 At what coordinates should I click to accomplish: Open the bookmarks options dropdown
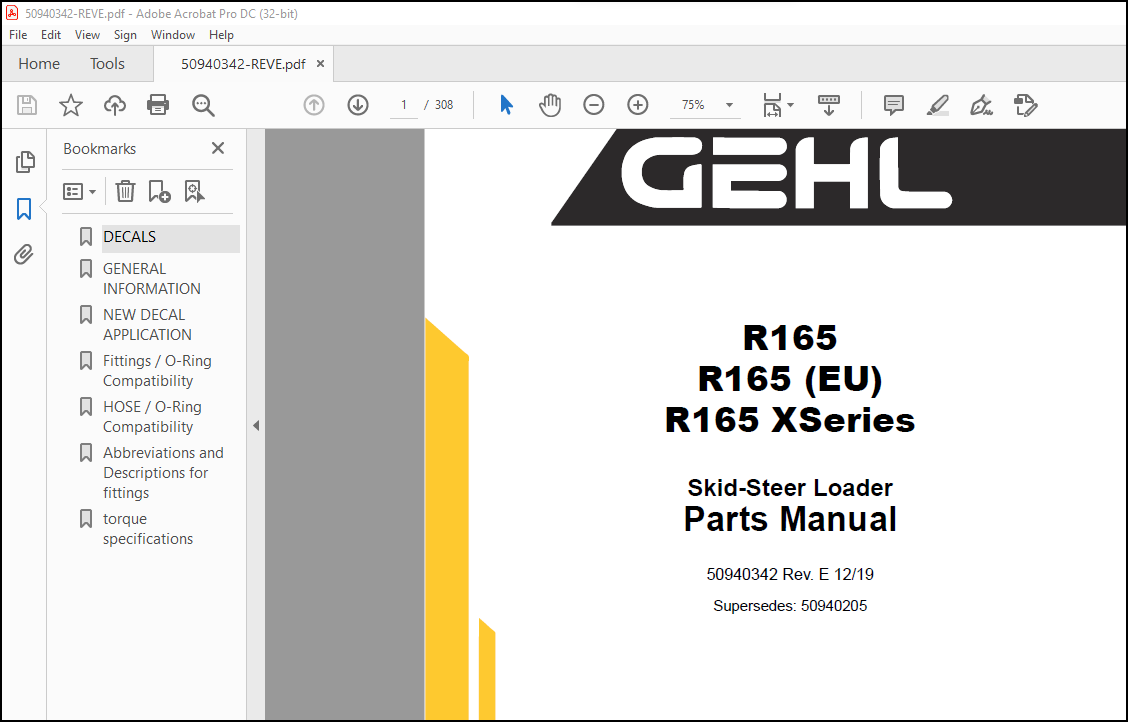(79, 191)
